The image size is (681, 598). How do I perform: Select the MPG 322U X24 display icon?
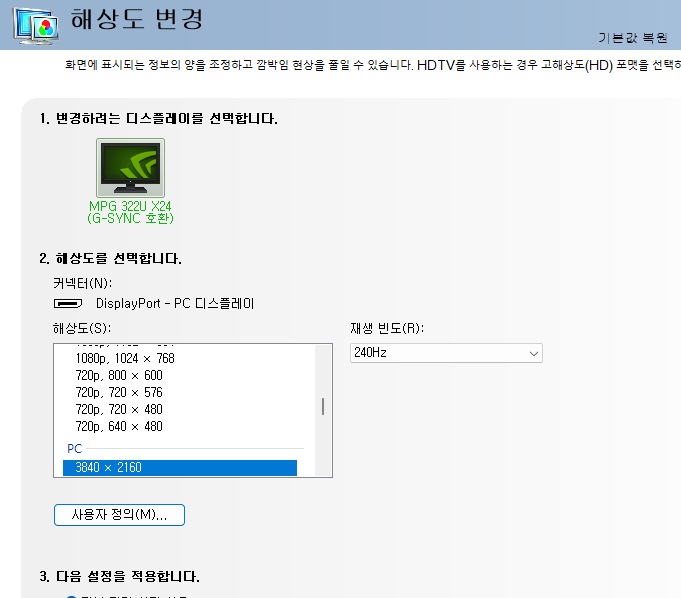click(x=130, y=168)
